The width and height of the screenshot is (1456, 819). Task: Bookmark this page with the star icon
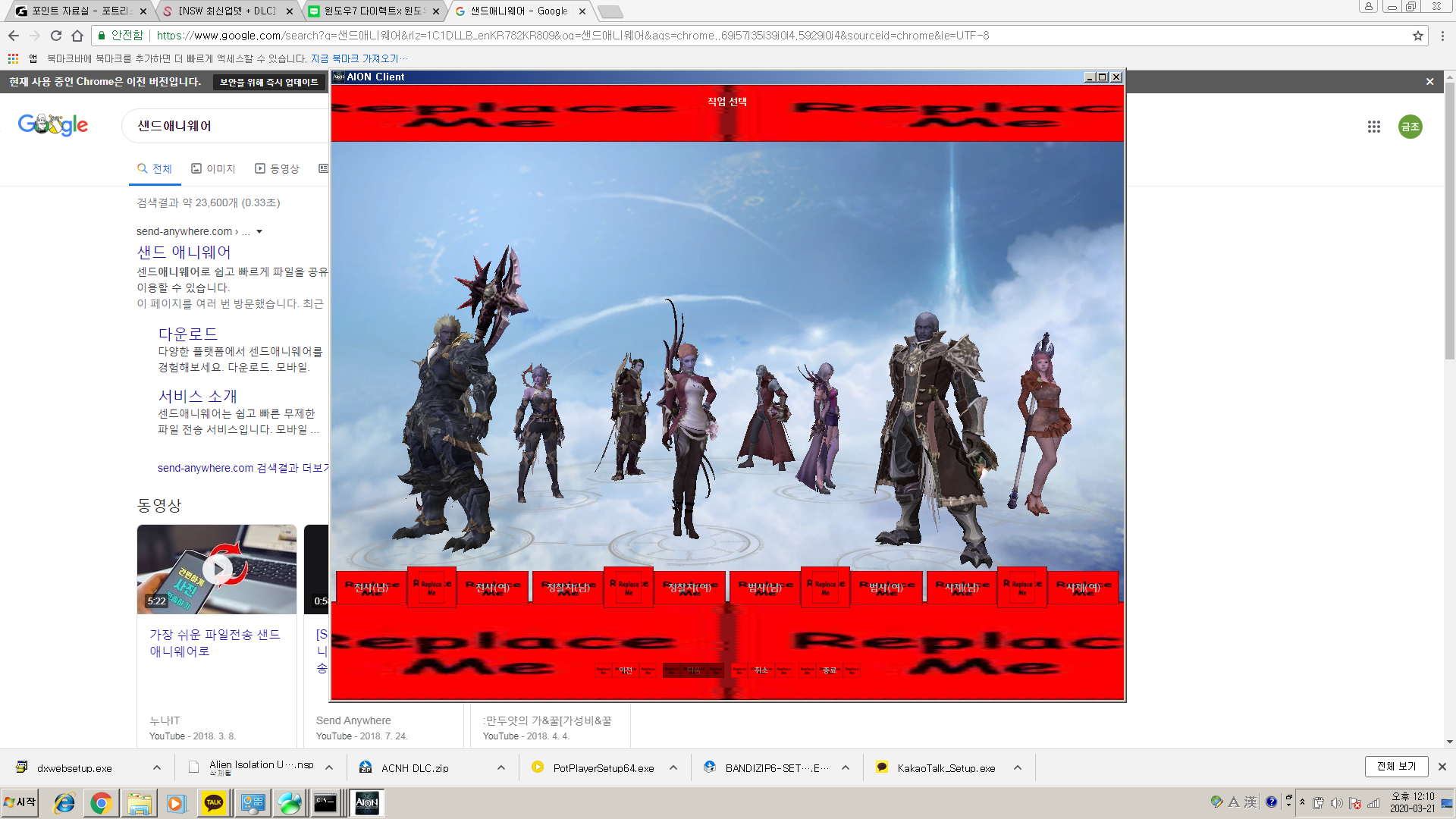tap(1417, 36)
